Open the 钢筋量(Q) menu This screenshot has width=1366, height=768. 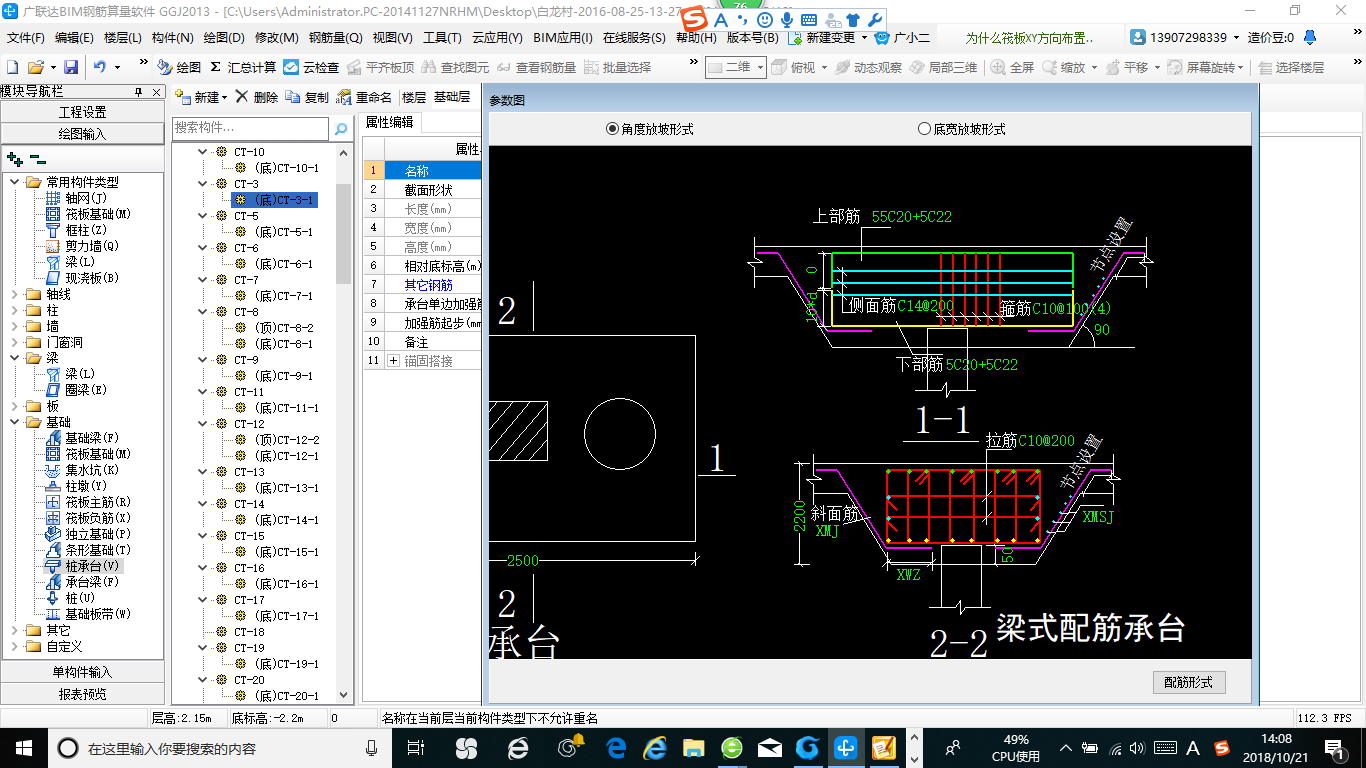click(335, 37)
